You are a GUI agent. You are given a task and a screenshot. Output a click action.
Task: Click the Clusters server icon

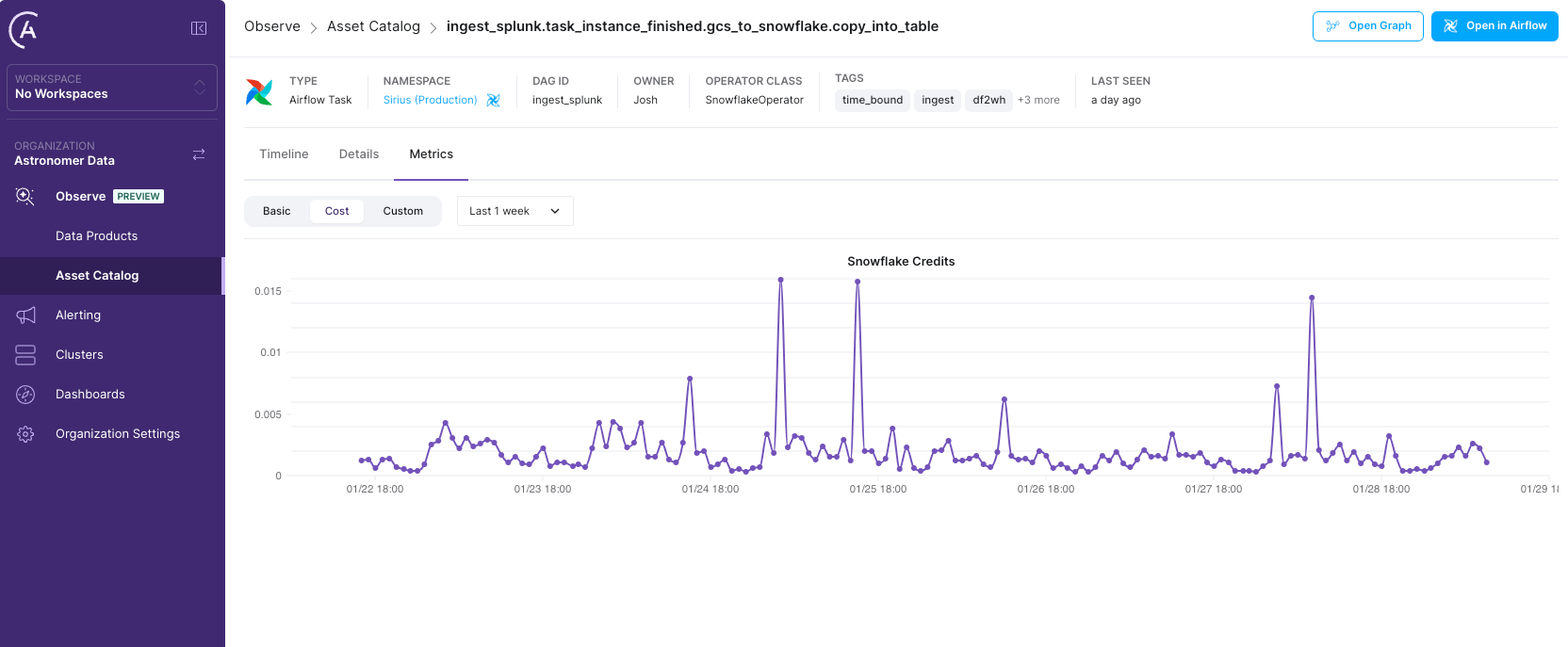coord(25,355)
